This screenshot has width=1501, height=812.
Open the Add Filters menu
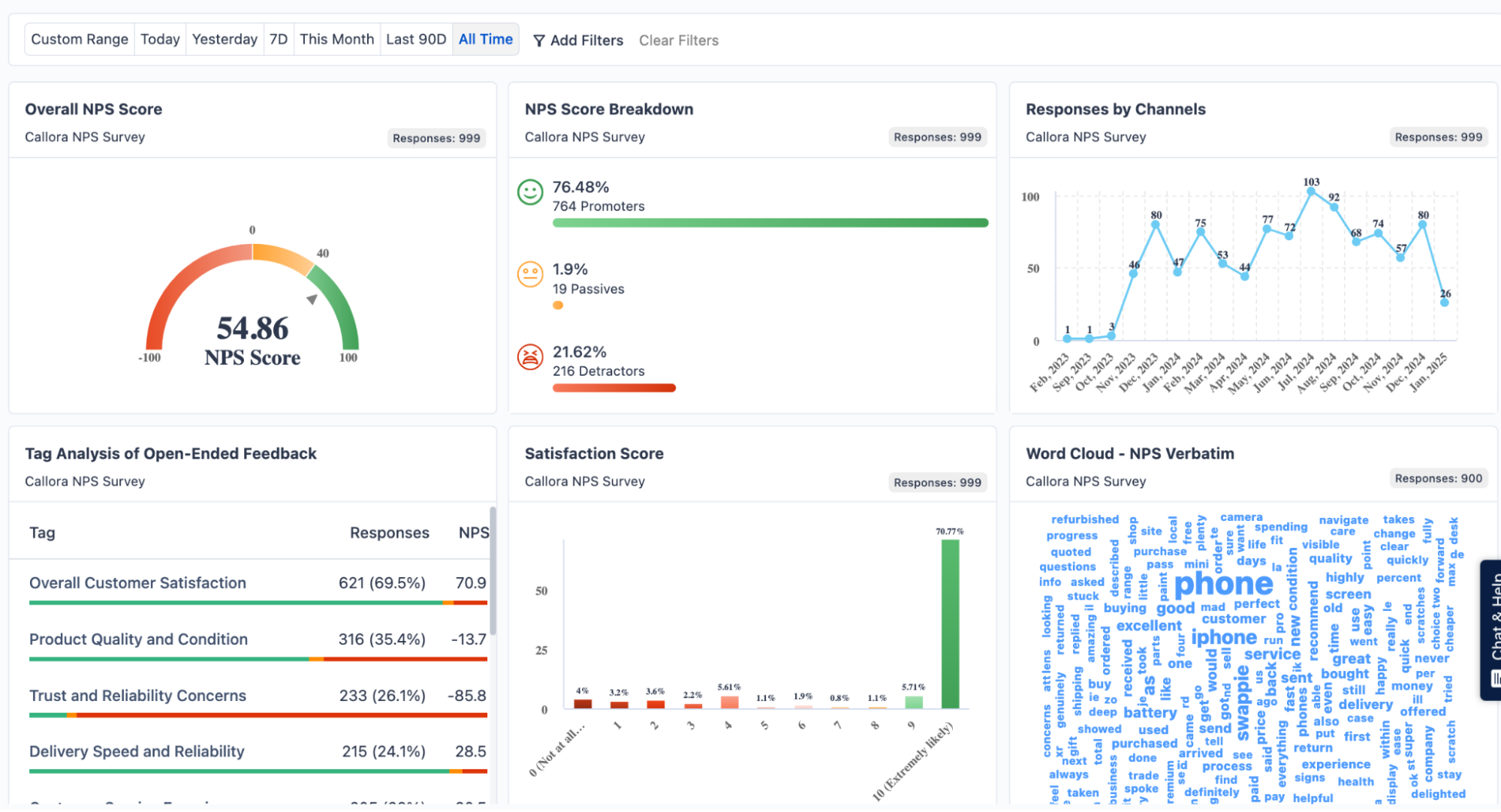point(586,40)
